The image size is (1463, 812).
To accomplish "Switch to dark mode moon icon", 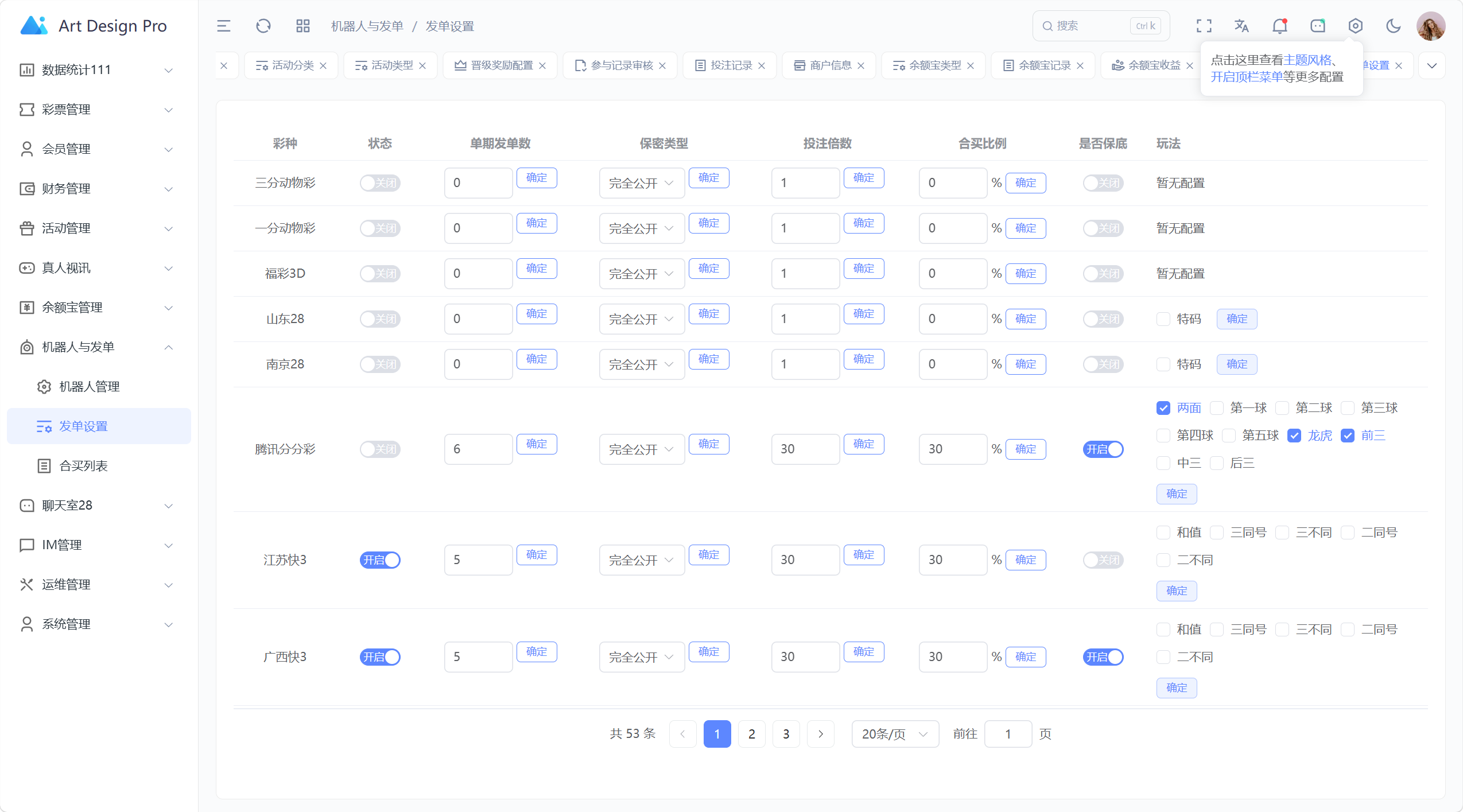I will tap(1394, 26).
